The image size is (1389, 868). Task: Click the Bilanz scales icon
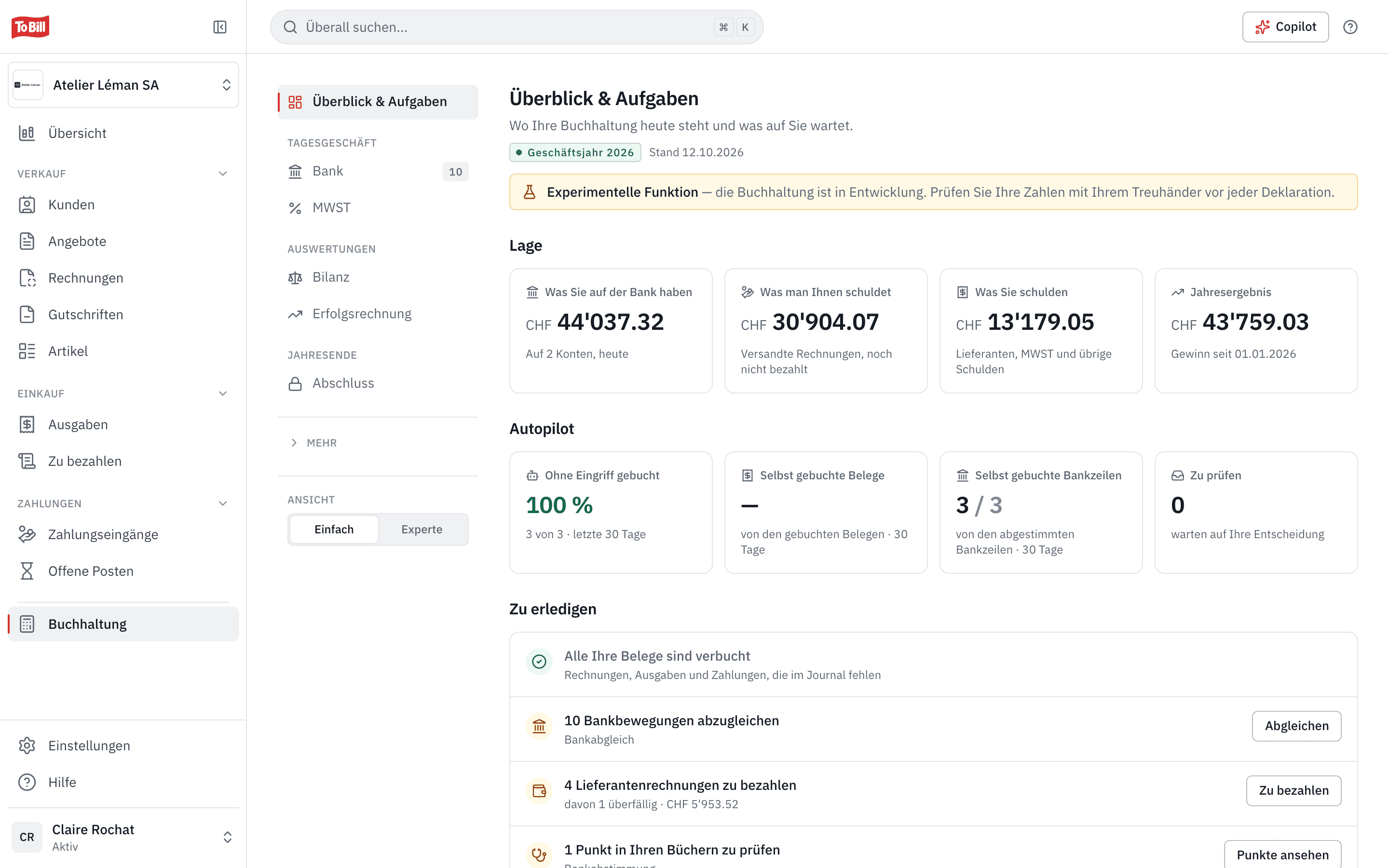[295, 278]
